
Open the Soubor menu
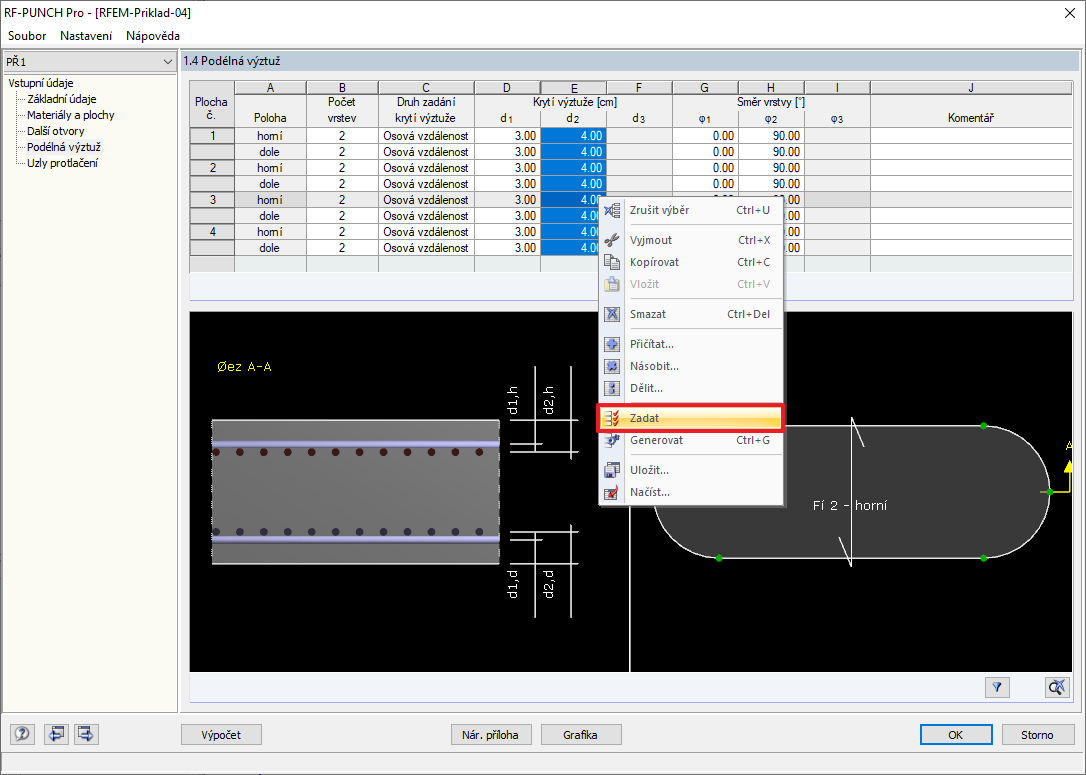[x=27, y=35]
